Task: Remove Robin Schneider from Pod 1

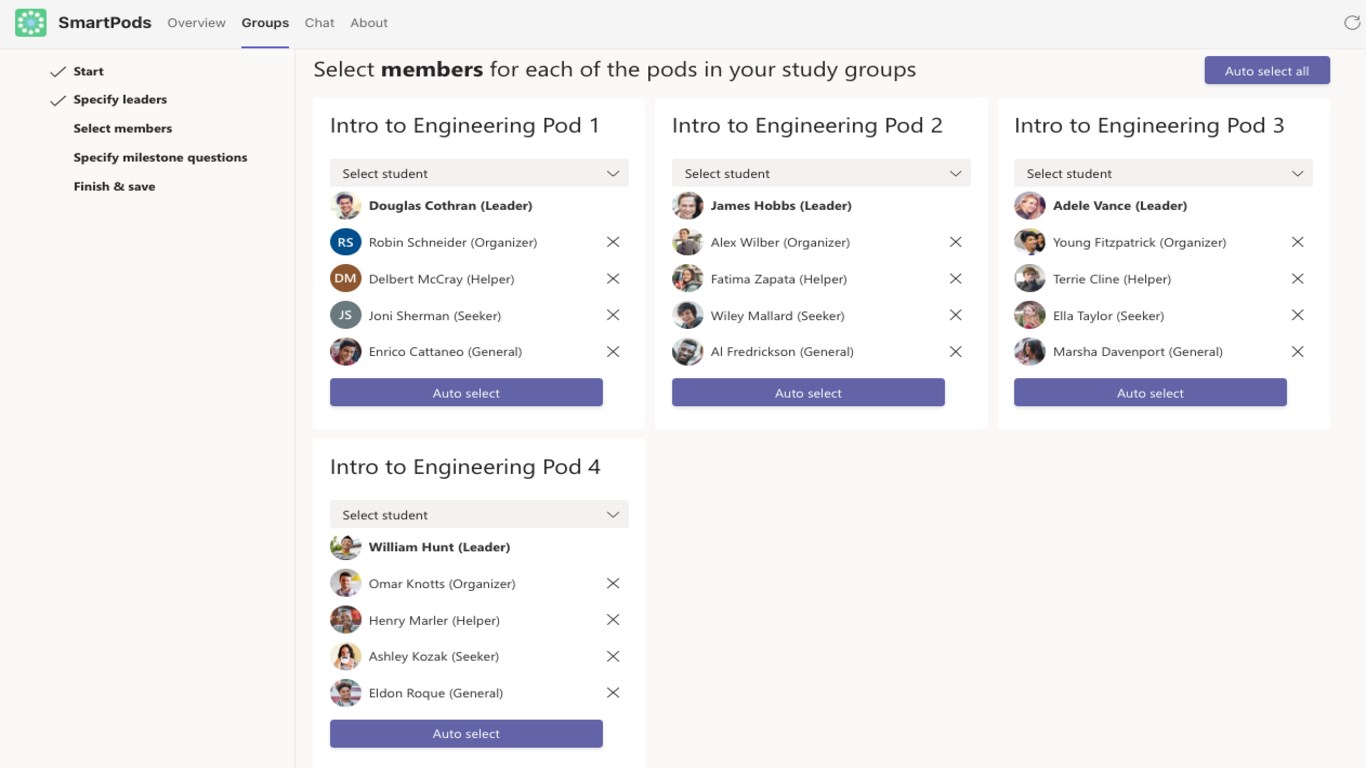Action: coord(613,242)
